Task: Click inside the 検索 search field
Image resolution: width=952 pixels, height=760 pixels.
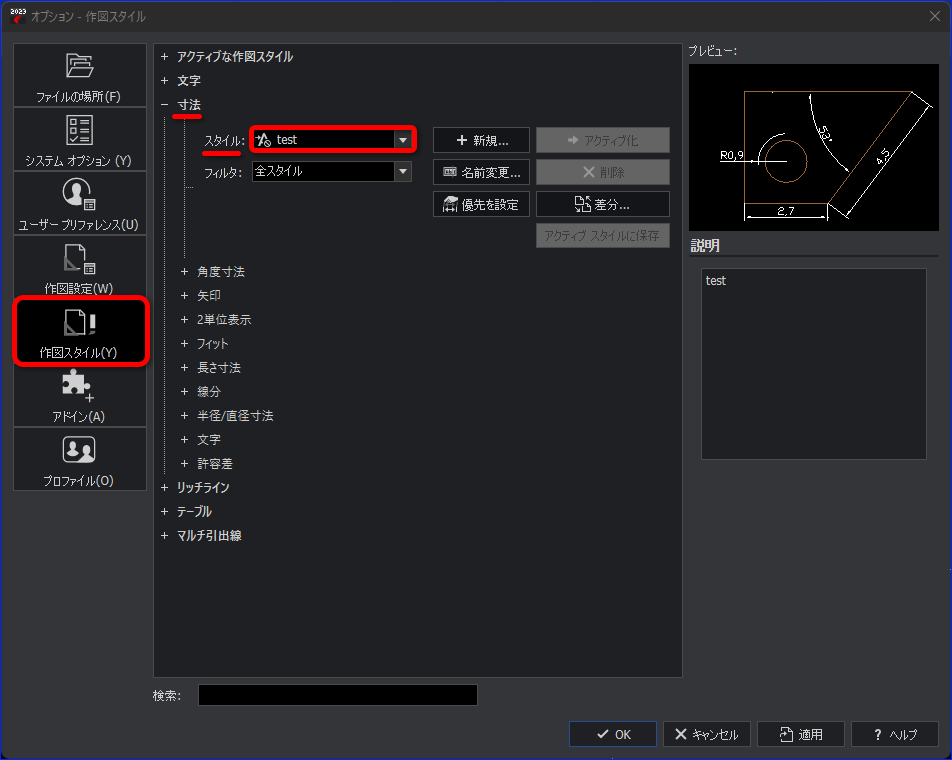Action: click(x=338, y=695)
